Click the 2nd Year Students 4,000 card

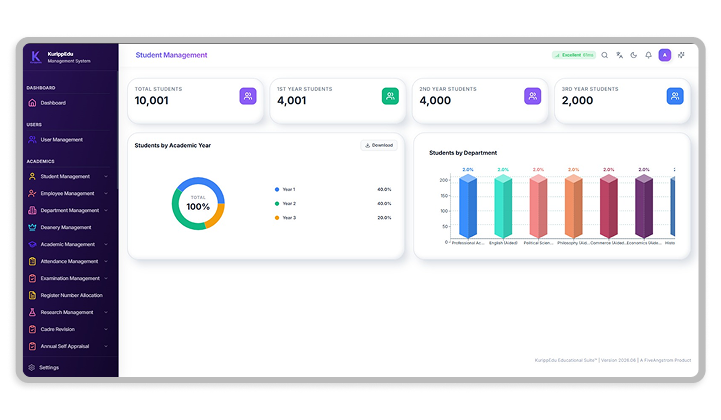(x=480, y=101)
